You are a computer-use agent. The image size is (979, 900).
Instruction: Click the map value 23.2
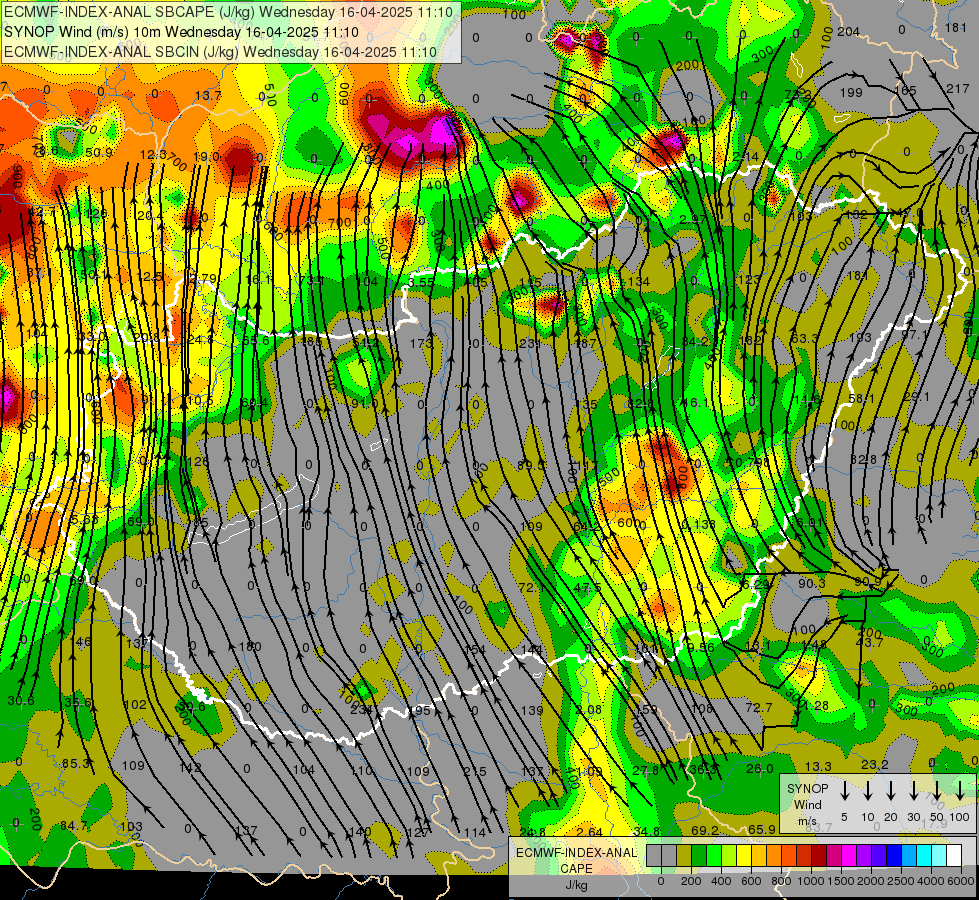(875, 764)
